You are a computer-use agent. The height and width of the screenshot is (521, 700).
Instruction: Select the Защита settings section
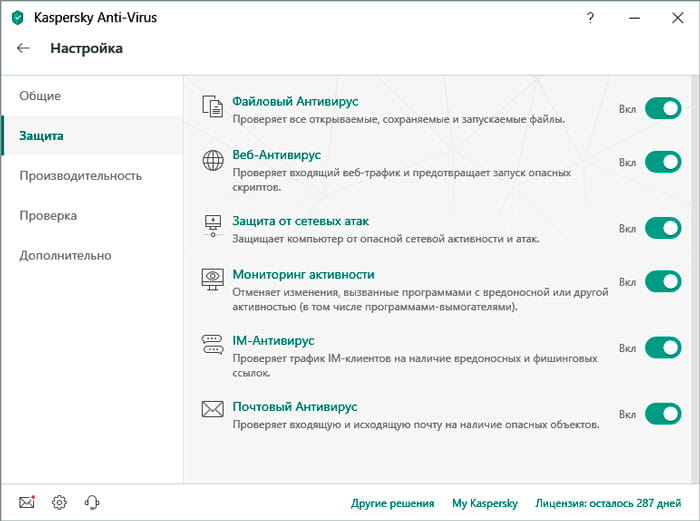[92, 135]
